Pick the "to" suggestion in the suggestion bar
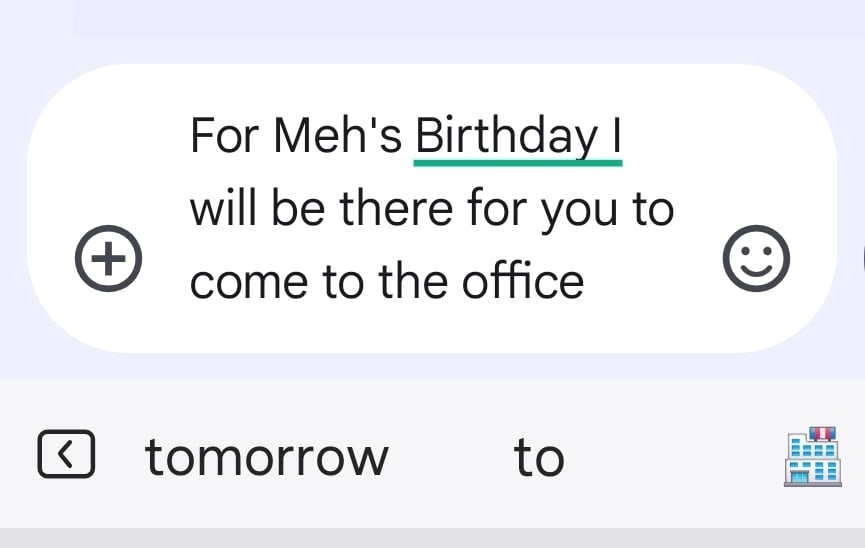The height and width of the screenshot is (548, 865). pos(539,457)
